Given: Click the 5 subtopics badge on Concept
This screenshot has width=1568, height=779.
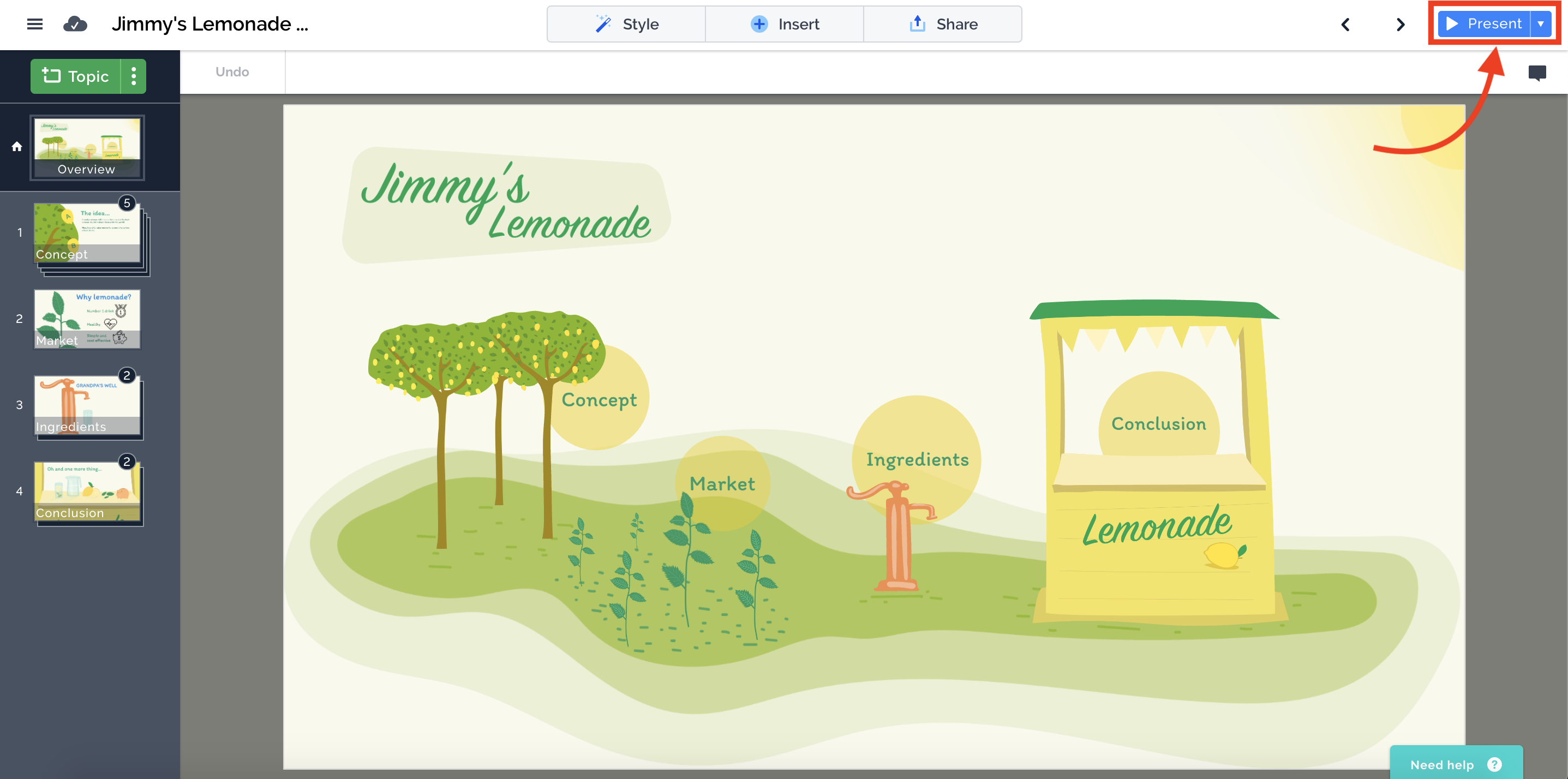Looking at the screenshot, I should pyautogui.click(x=127, y=203).
